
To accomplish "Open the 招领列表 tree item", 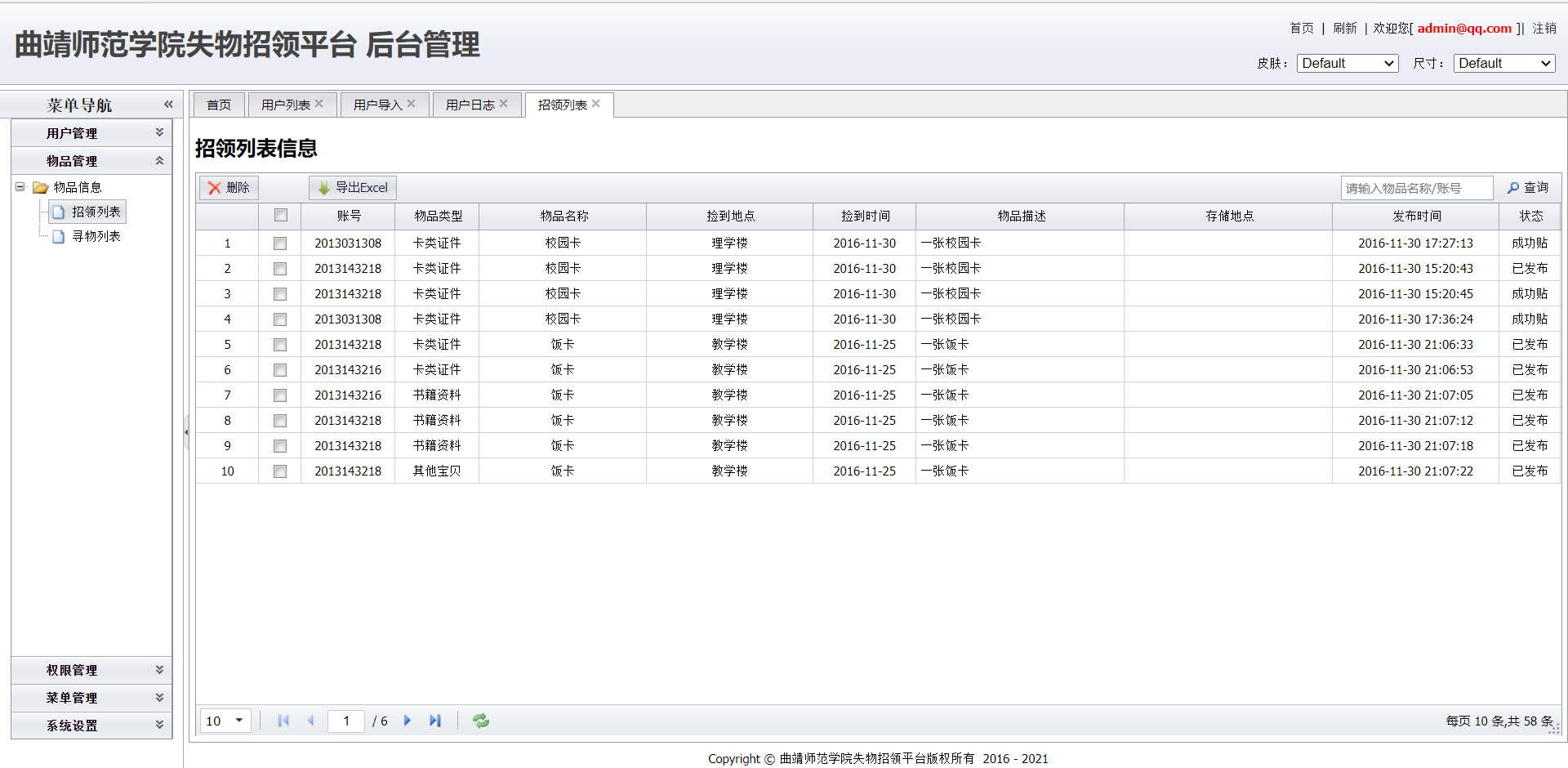I will click(x=87, y=212).
